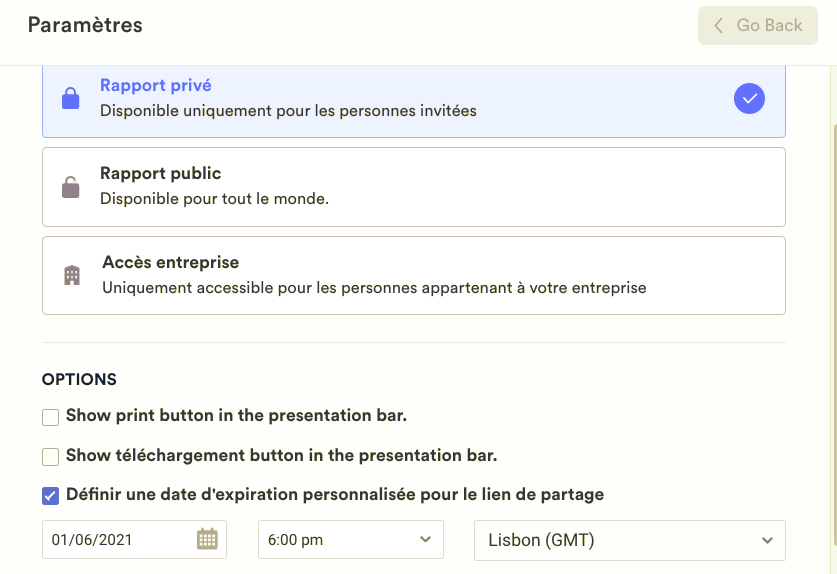Open the calendar date picker icon
This screenshot has height=574, width=837.
tap(207, 539)
